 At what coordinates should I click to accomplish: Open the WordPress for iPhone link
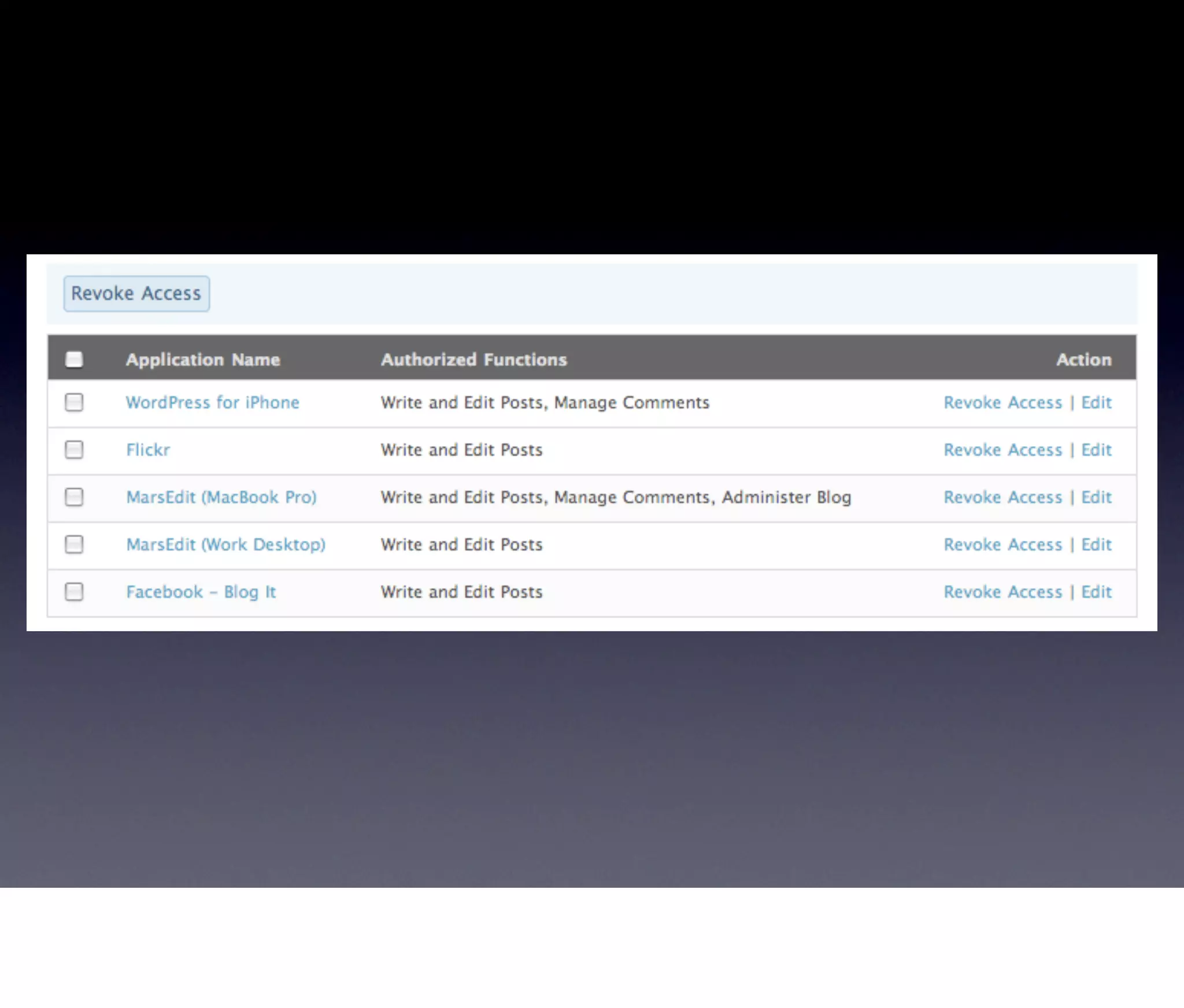[213, 402]
